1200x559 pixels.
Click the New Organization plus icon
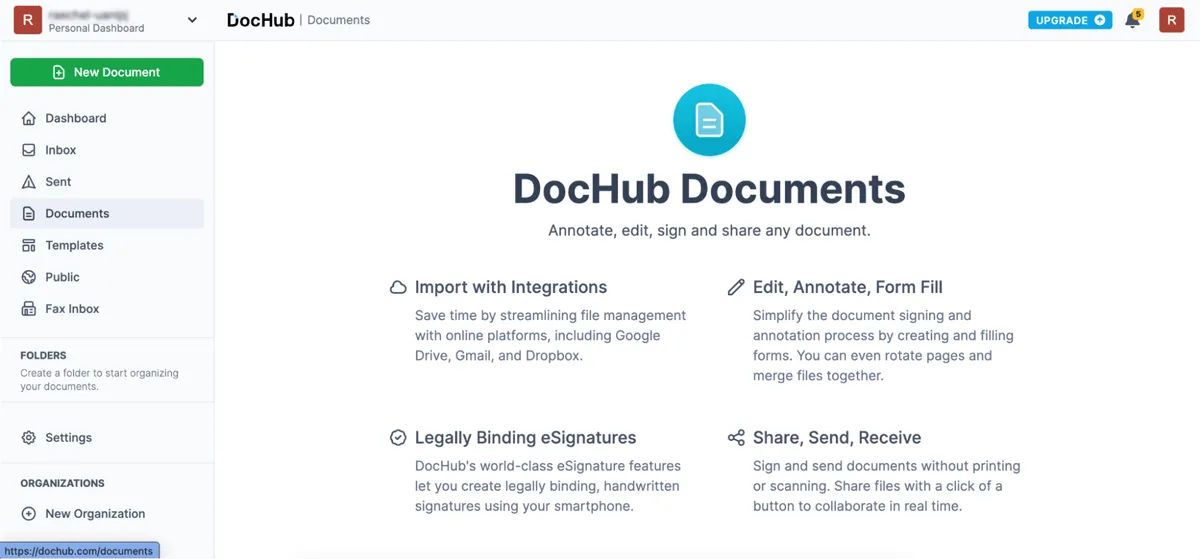click(x=29, y=514)
